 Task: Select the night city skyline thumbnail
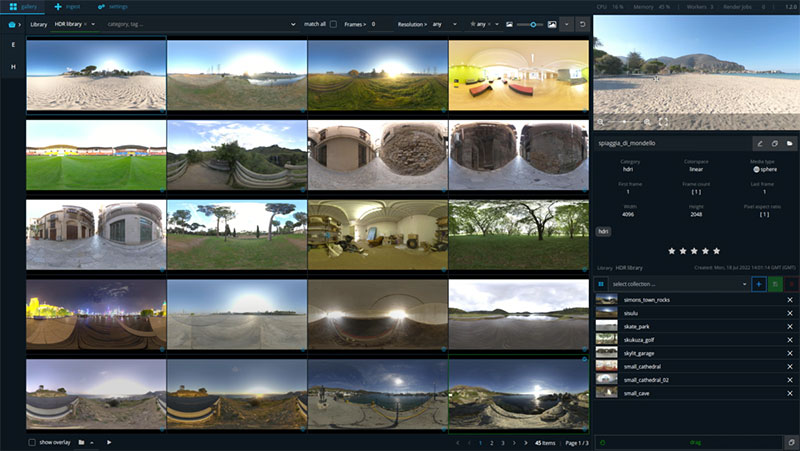(96, 314)
